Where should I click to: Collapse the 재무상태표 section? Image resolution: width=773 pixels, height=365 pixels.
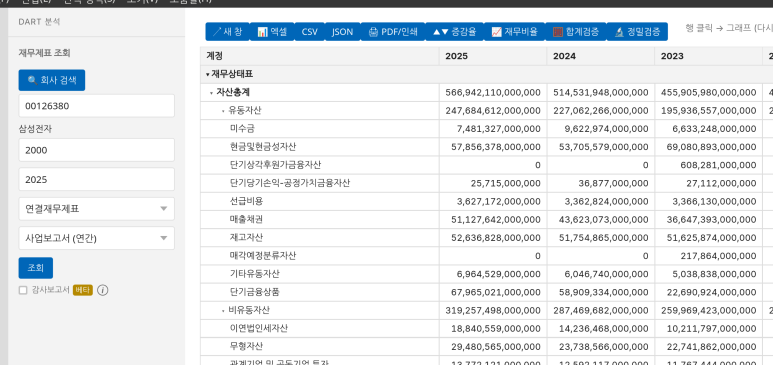click(x=208, y=74)
